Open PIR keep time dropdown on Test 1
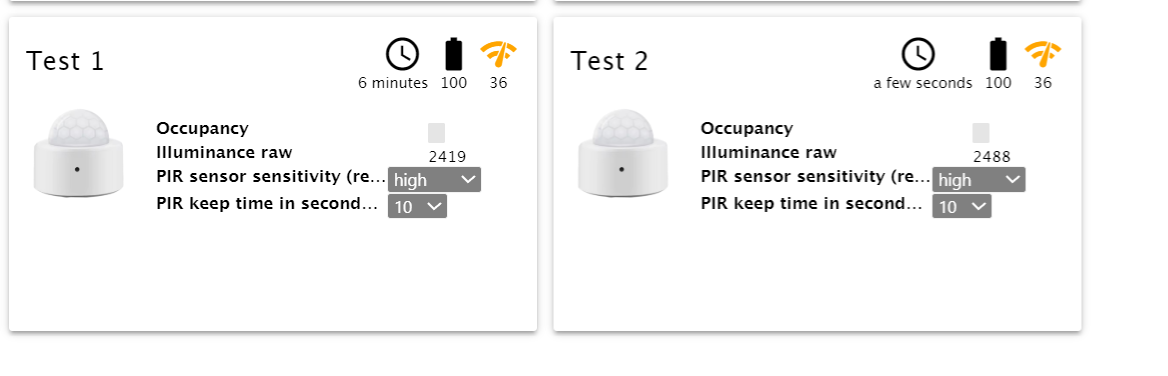 coord(417,206)
